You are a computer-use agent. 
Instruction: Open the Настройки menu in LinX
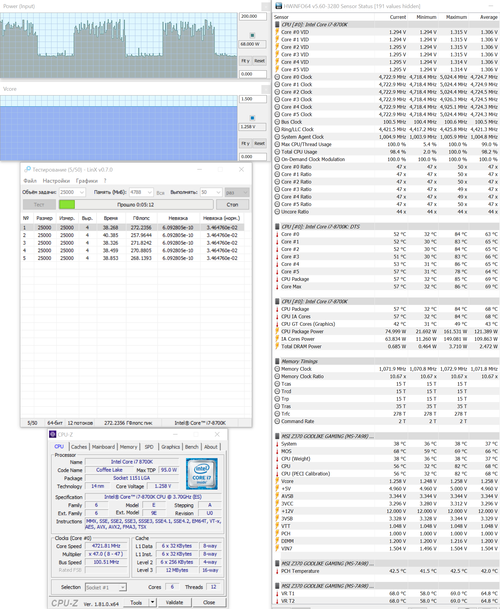pyautogui.click(x=56, y=181)
